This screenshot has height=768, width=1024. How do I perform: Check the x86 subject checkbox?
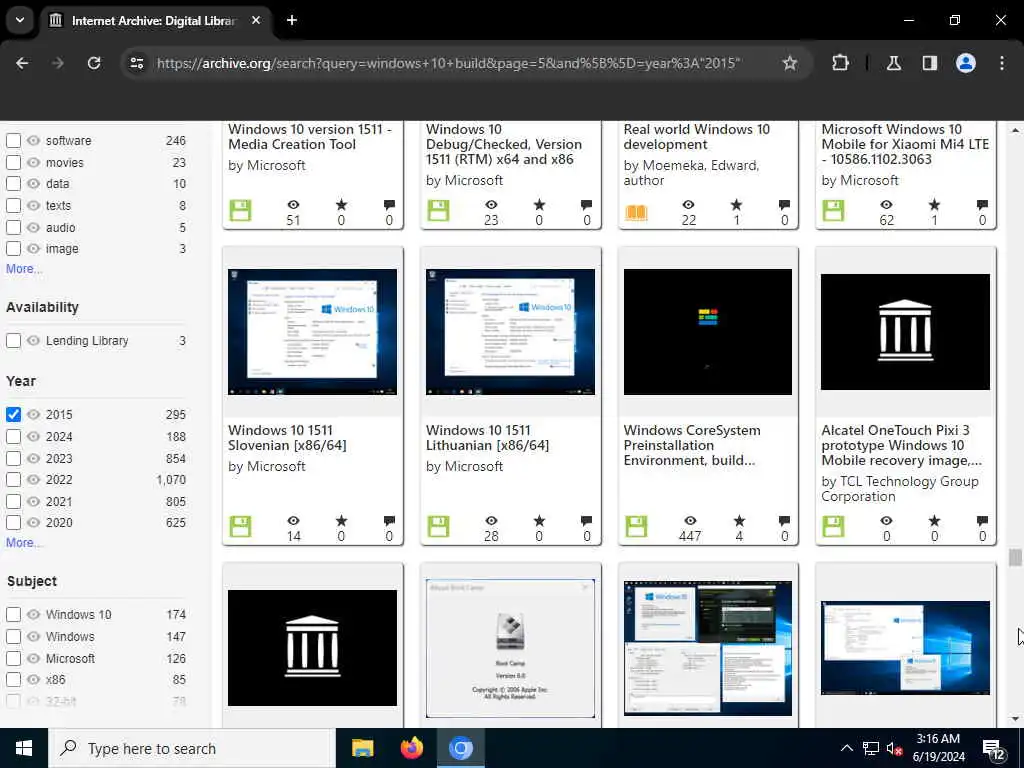tap(13, 680)
